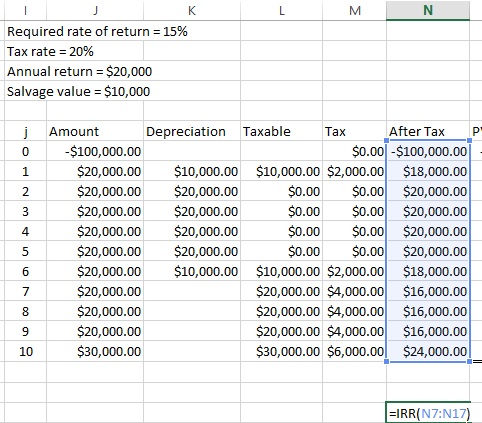Select the Tax rate = 20% cell
Screen dimensions: 482x423
pyautogui.click(x=50, y=52)
